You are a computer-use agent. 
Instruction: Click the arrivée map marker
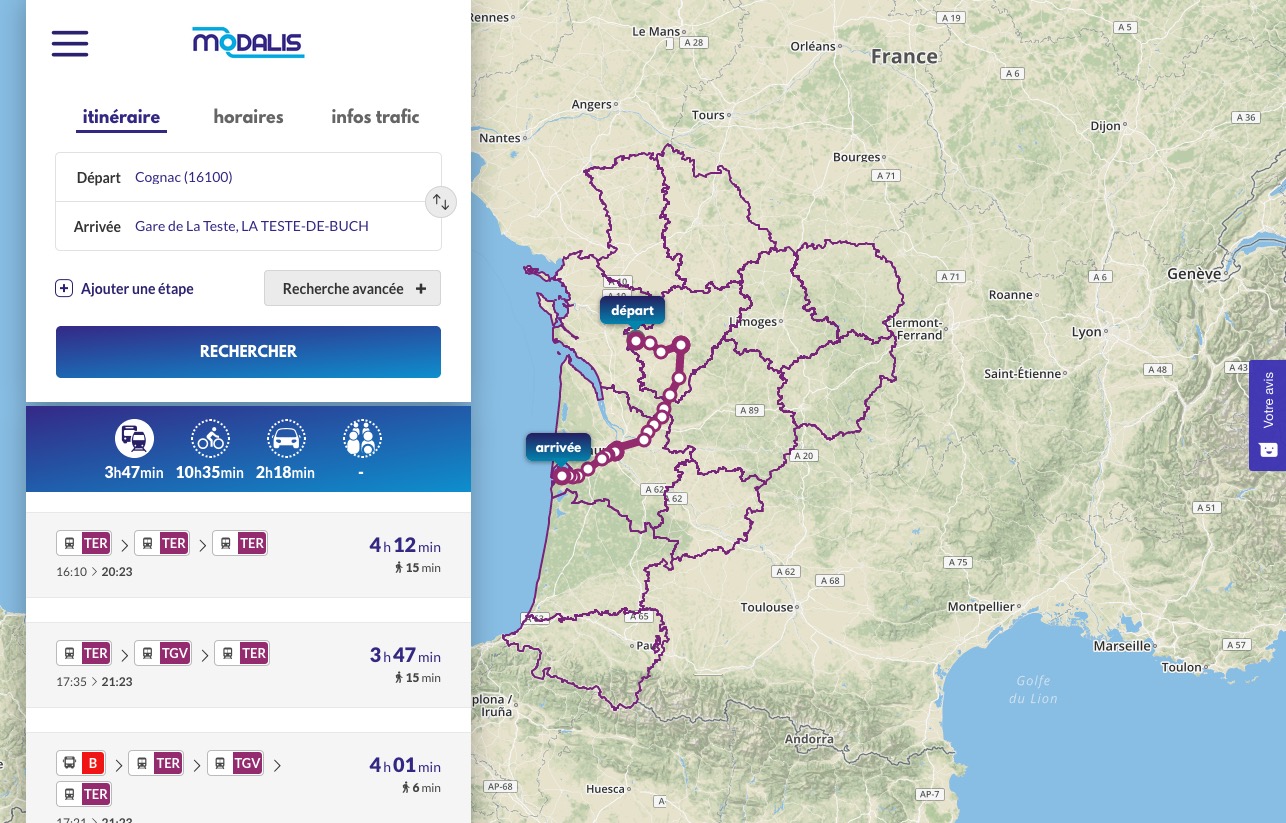[558, 448]
